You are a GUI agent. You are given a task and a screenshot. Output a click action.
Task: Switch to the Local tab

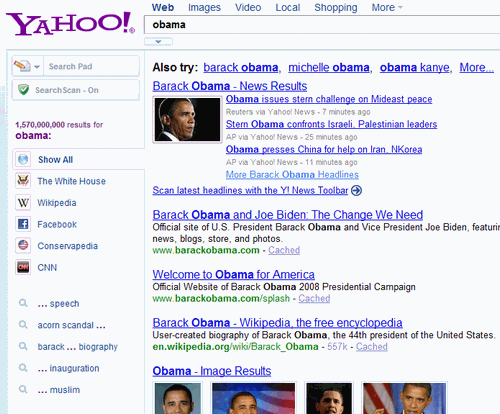(288, 7)
